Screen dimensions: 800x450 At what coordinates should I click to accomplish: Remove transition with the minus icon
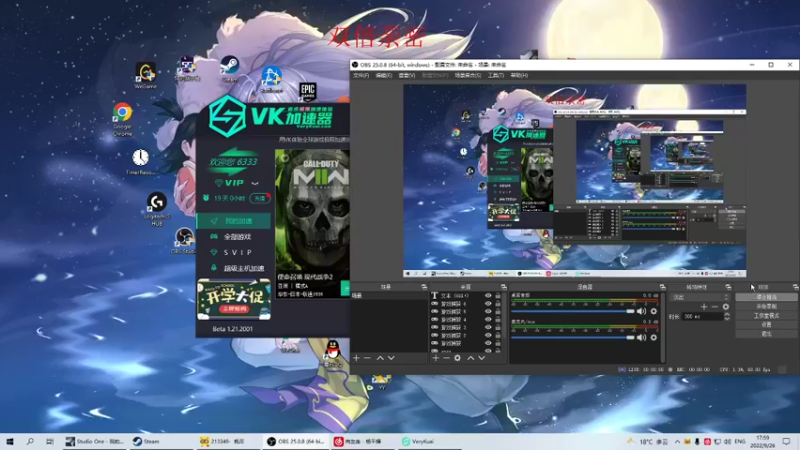[x=715, y=307]
